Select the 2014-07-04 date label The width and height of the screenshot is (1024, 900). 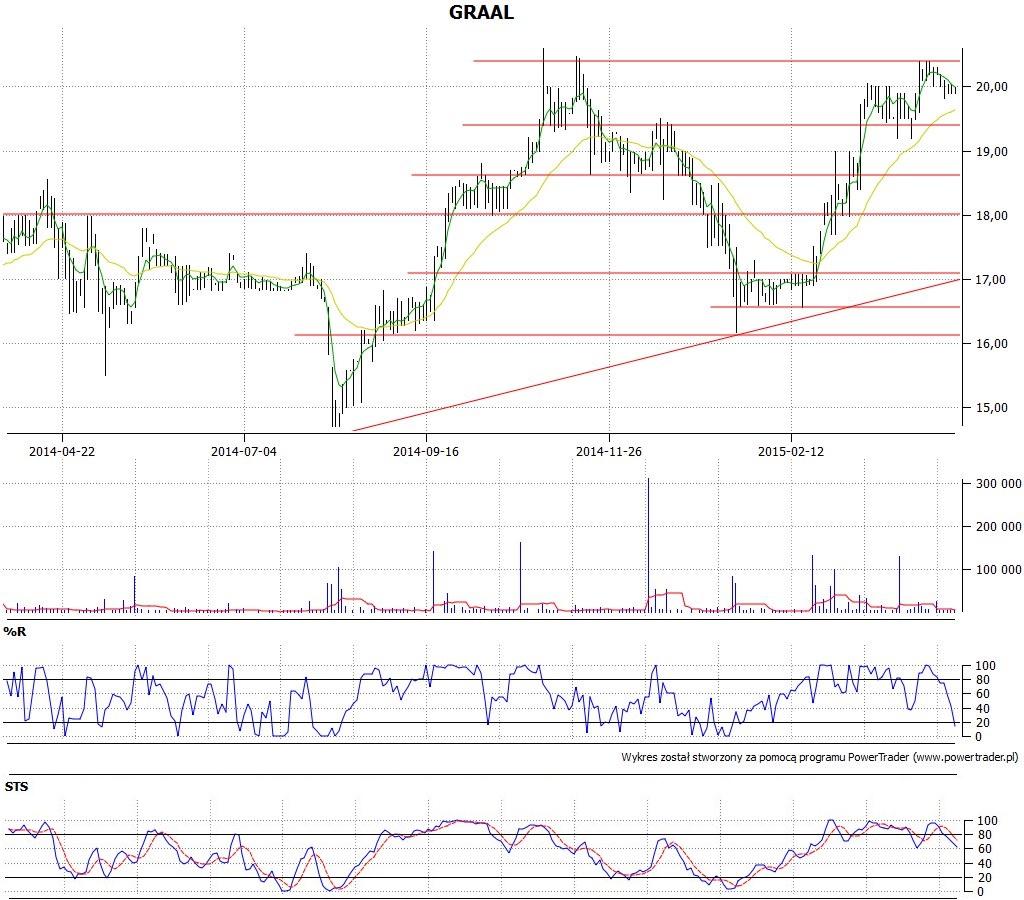click(244, 451)
